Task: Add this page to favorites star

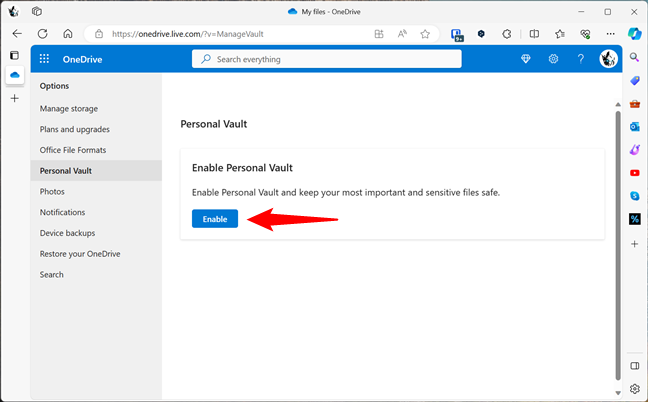Action: click(x=425, y=34)
